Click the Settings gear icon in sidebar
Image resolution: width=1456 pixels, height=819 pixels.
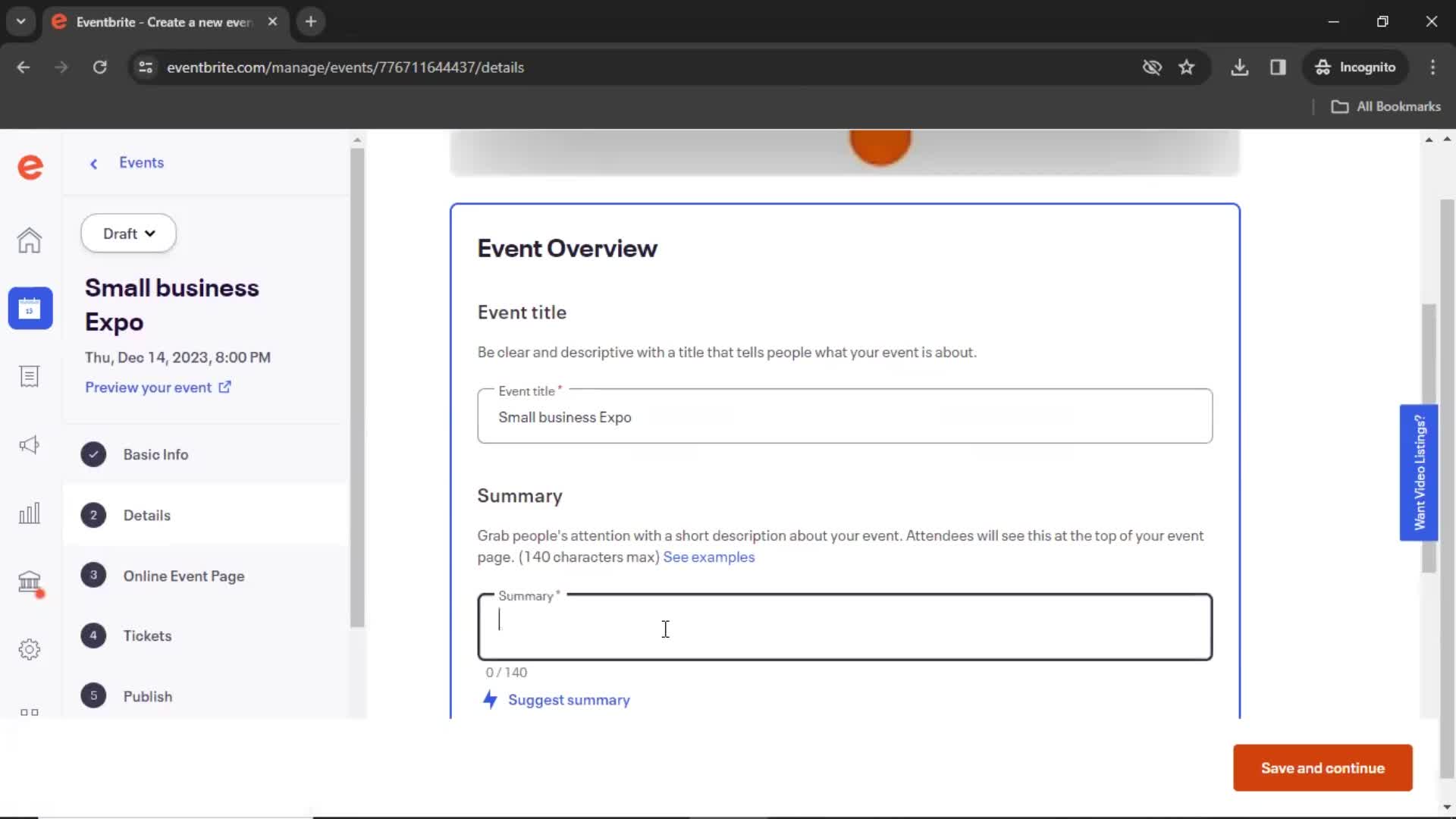click(x=29, y=648)
